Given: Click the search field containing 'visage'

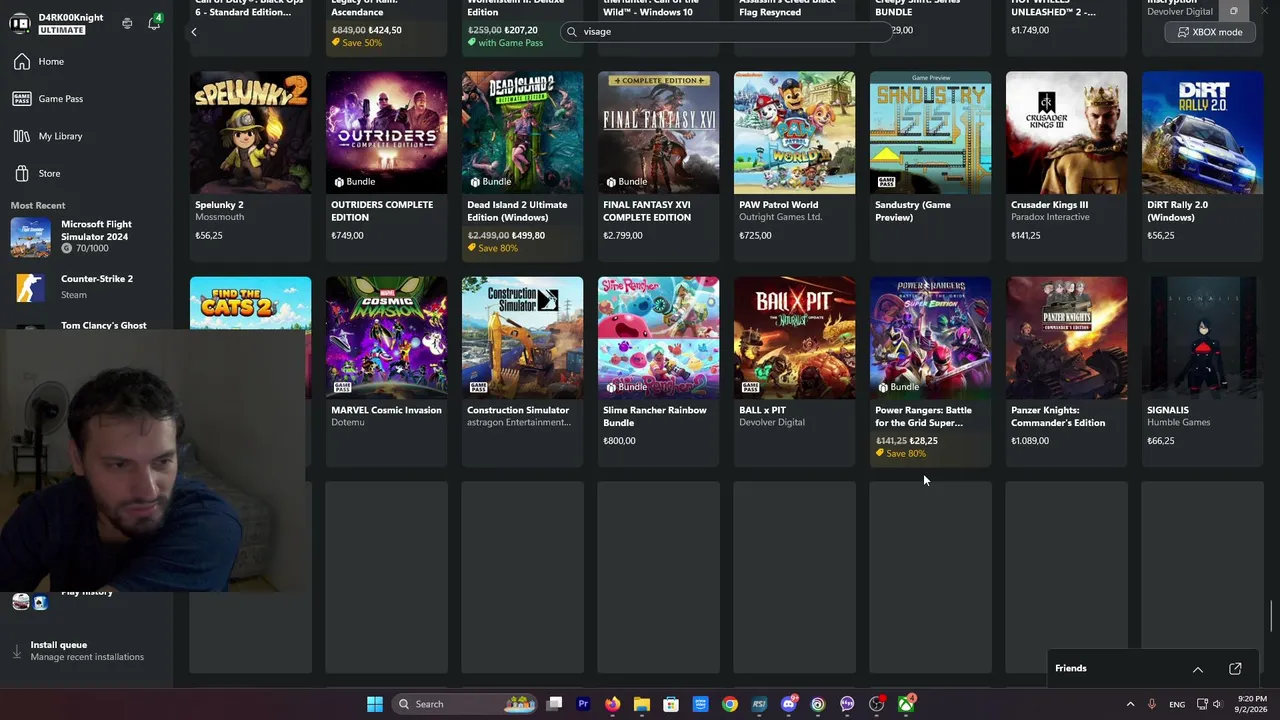Looking at the screenshot, I should [725, 31].
